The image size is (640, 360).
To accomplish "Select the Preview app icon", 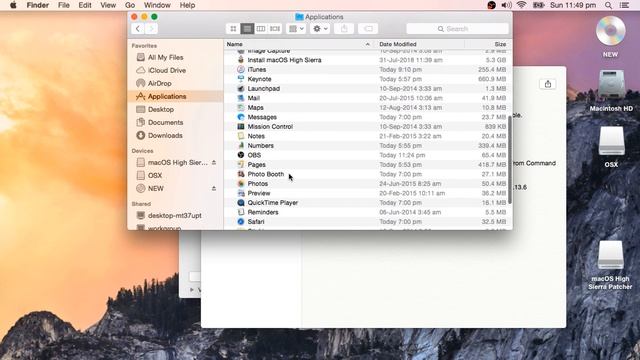I will point(241,193).
